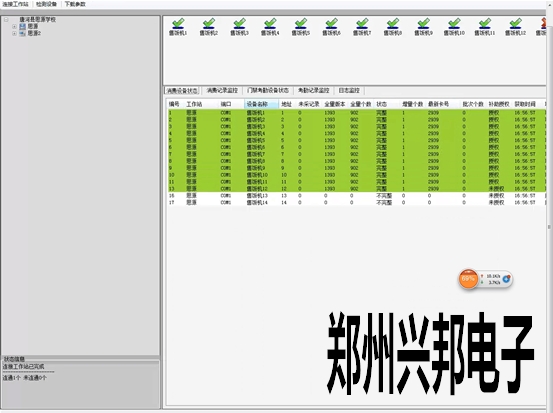Expand the 思源 tree node
Image resolution: width=553 pixels, height=413 pixels.
(x=14, y=26)
